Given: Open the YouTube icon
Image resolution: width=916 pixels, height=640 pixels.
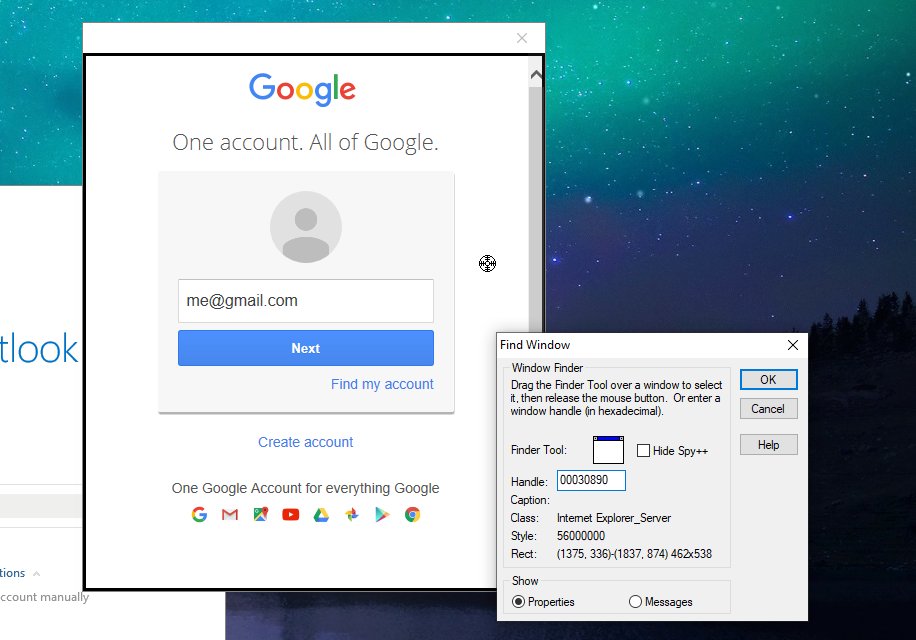Looking at the screenshot, I should (290, 514).
